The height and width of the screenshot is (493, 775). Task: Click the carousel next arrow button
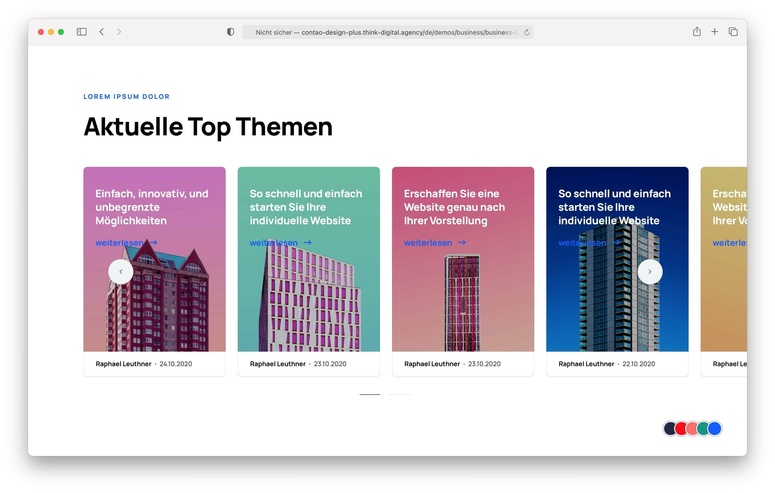(650, 271)
